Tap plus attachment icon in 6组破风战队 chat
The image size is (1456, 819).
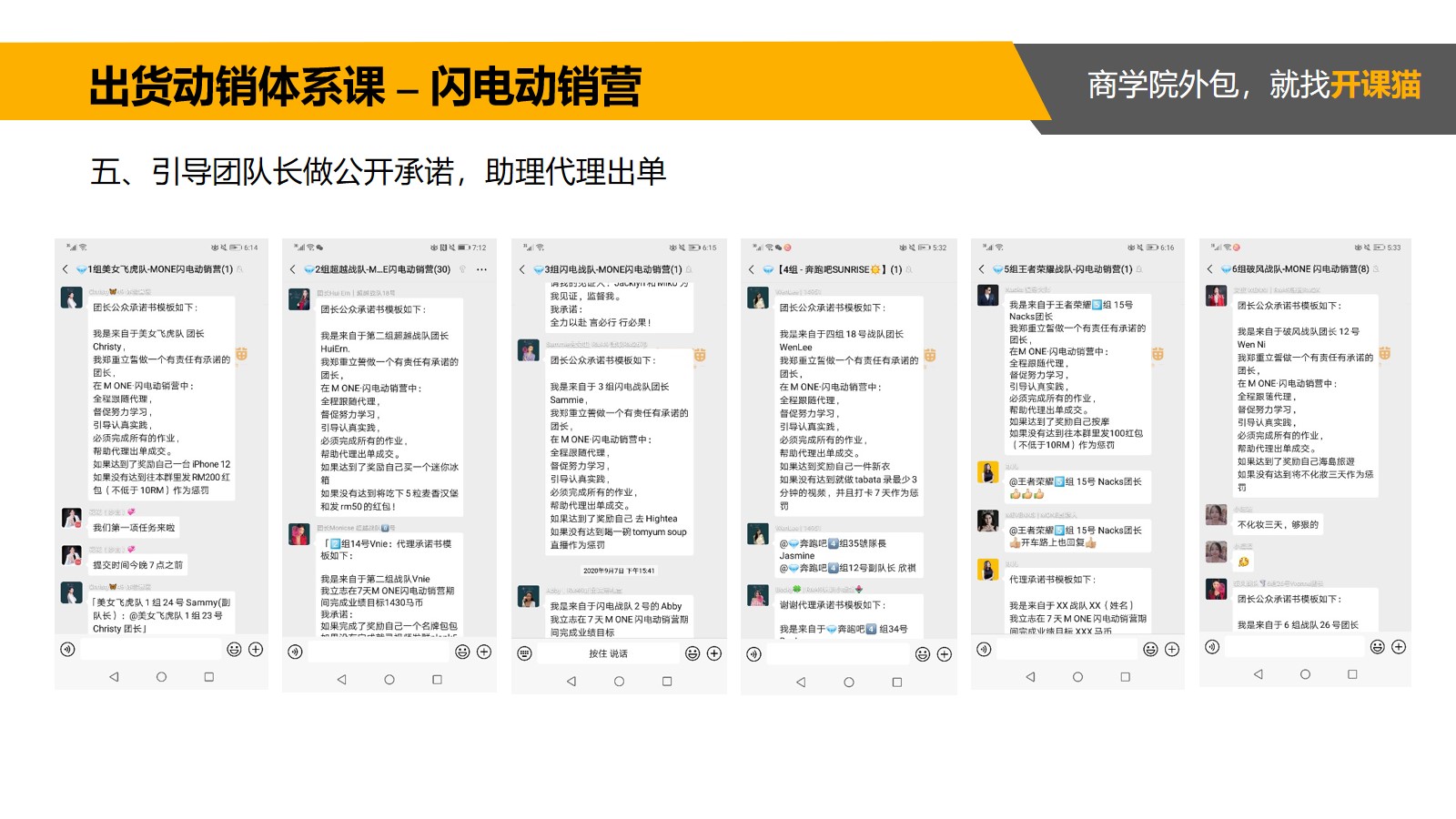[x=1399, y=646]
